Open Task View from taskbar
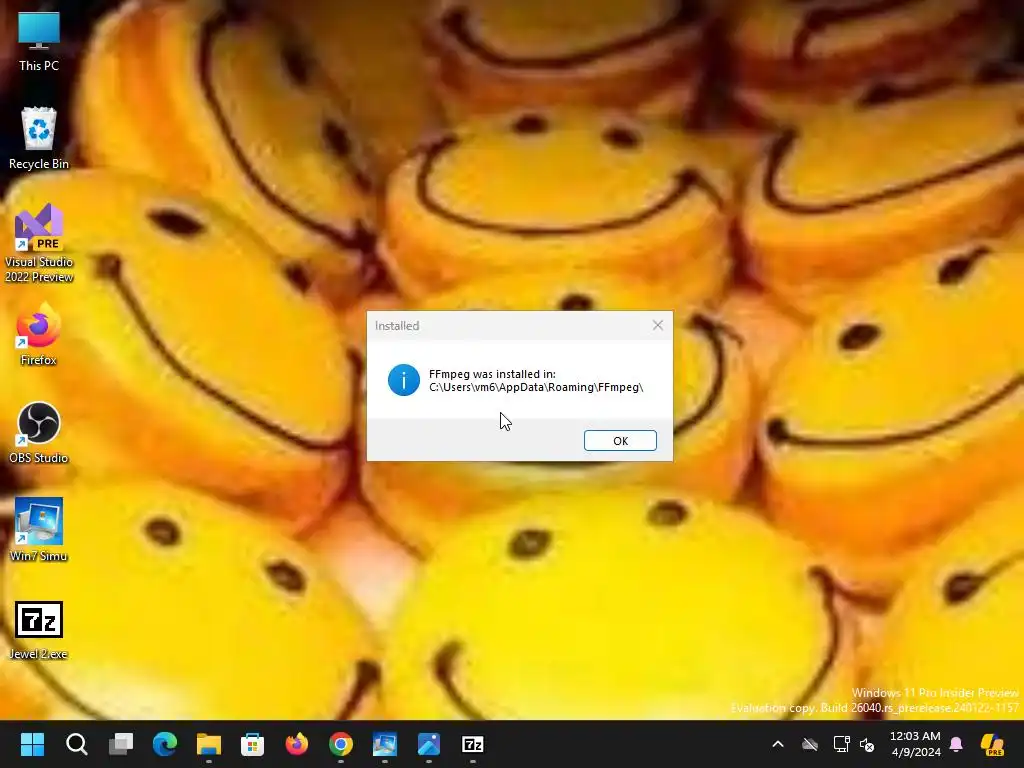 click(121, 744)
